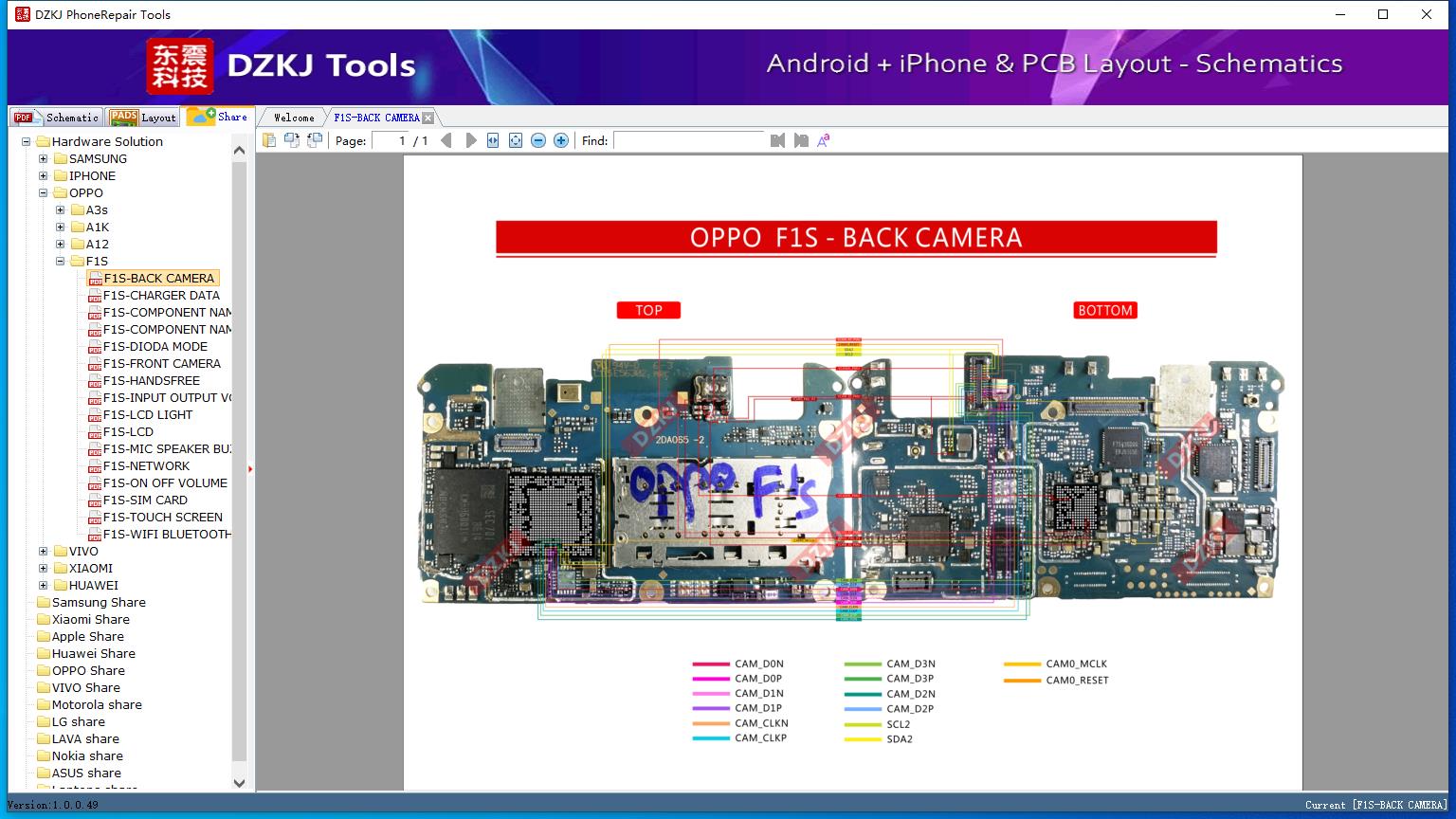Click the fit width icon
The height and width of the screenshot is (819, 1456).
point(493,140)
